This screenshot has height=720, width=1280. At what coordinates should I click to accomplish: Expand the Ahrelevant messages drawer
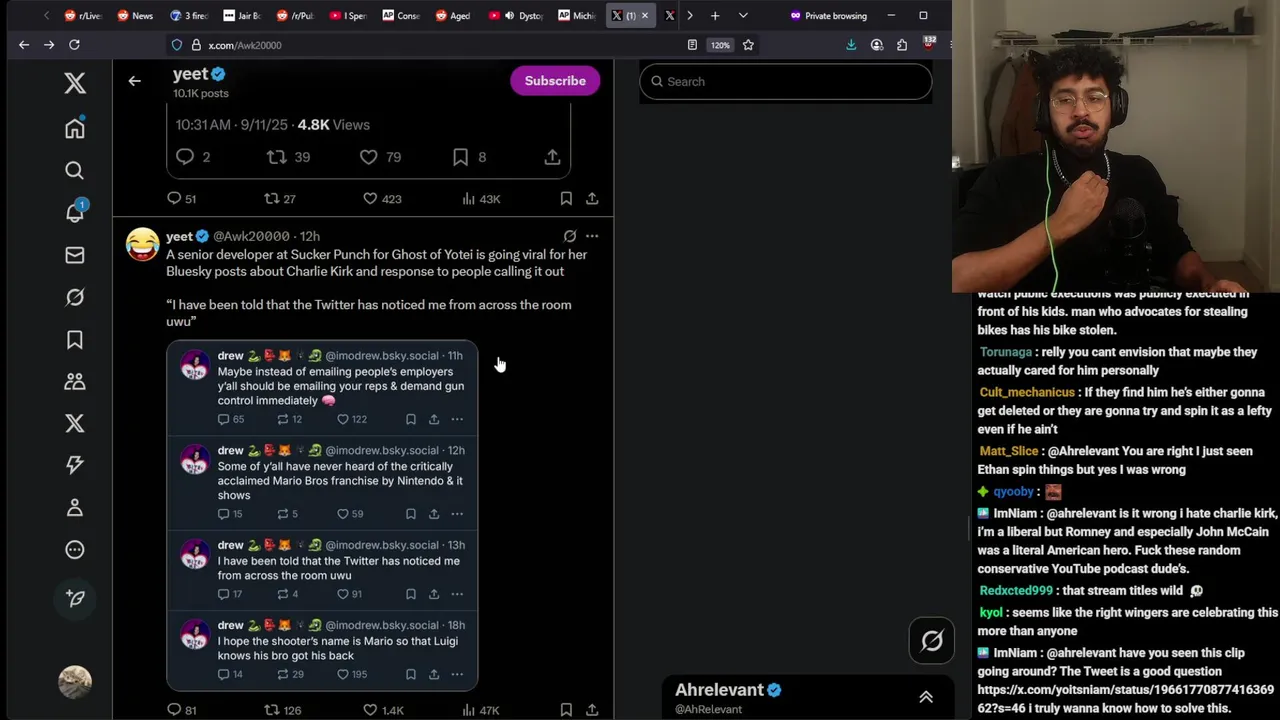[926, 697]
